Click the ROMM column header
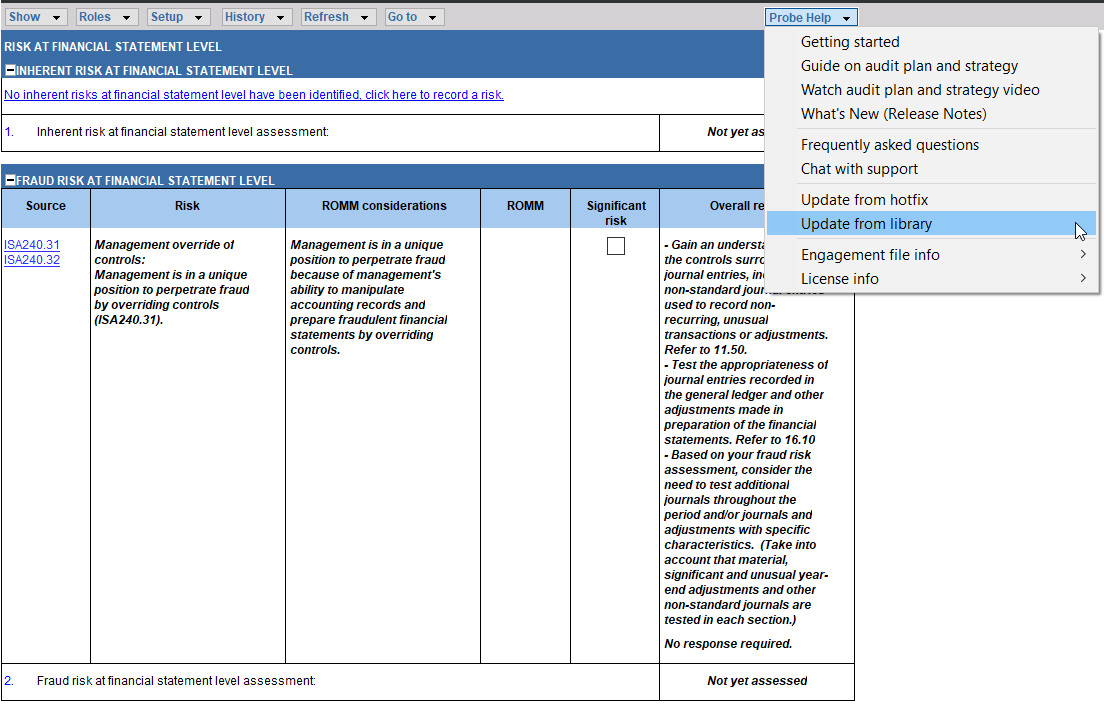The height and width of the screenshot is (710, 1104). [x=525, y=208]
